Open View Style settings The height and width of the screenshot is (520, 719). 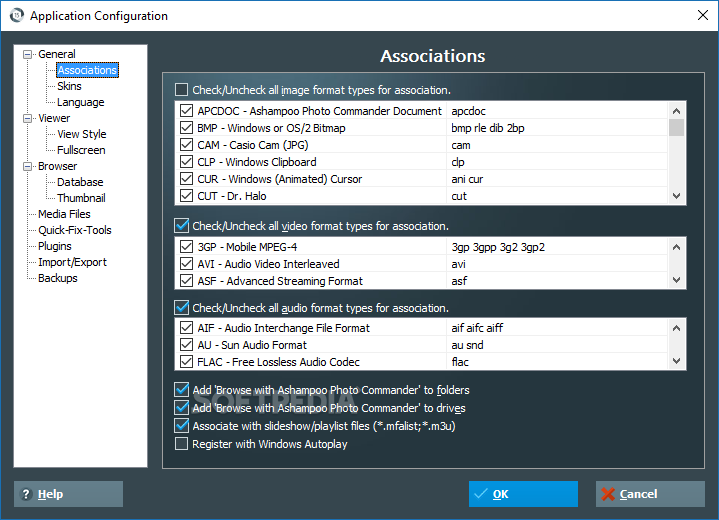[82, 134]
